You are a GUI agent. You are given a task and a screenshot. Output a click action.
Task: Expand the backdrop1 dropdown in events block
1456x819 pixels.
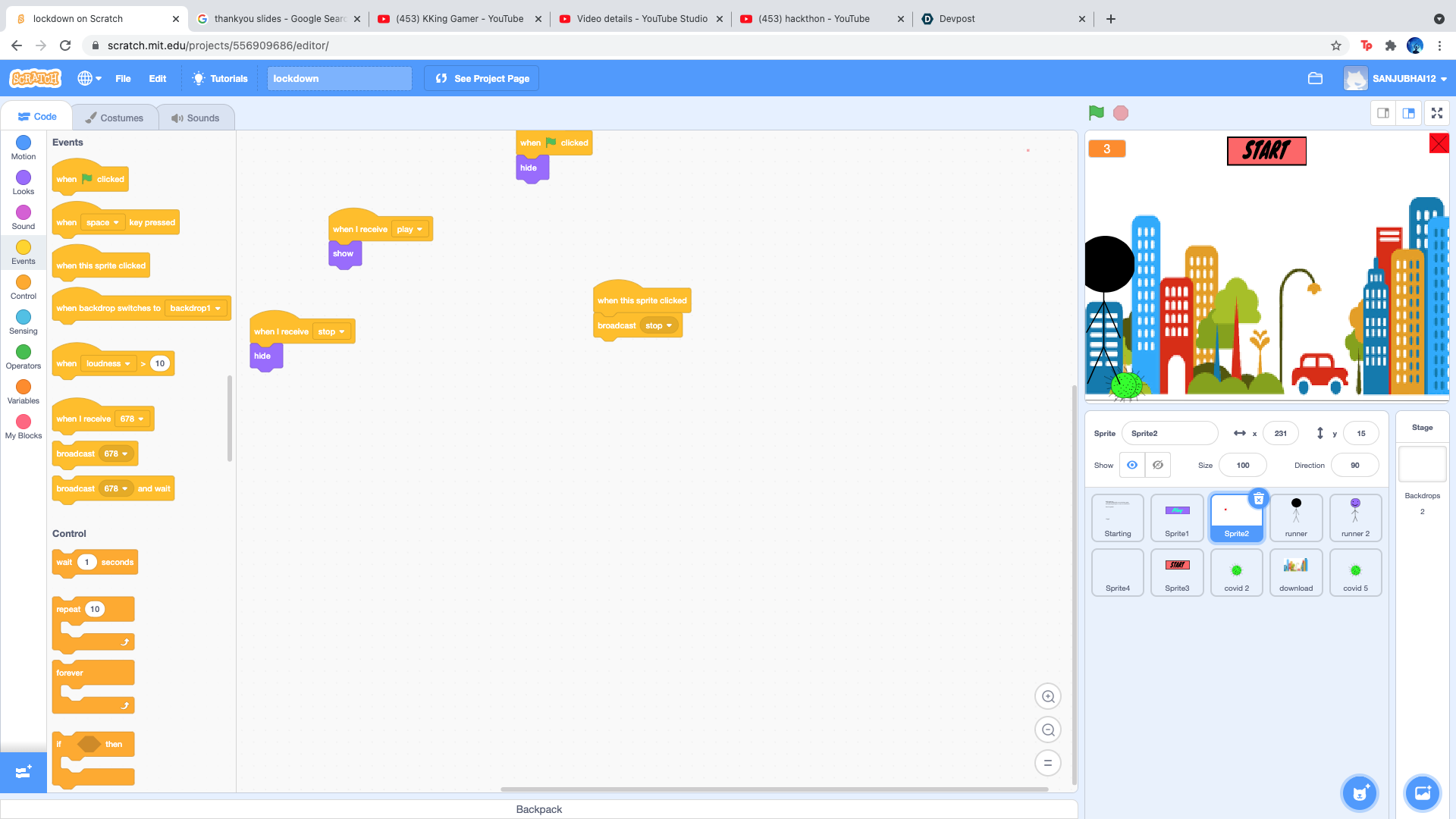coord(196,308)
